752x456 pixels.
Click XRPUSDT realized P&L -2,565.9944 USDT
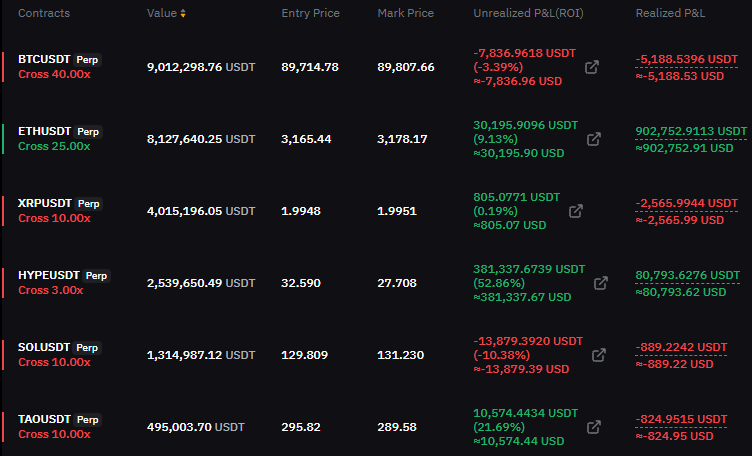pyautogui.click(x=686, y=203)
